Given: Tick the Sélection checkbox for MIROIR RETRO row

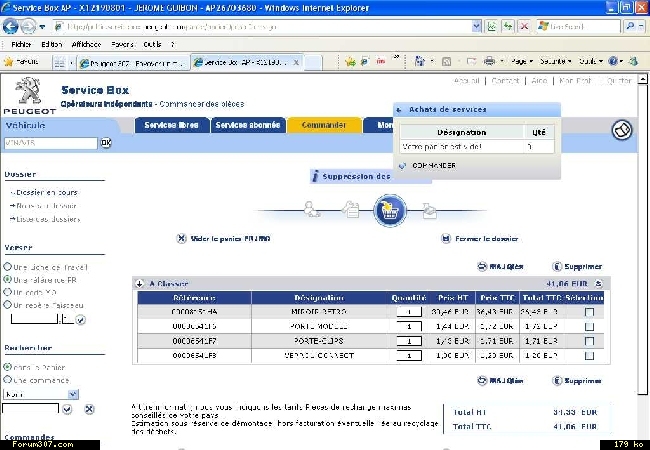Looking at the screenshot, I should (589, 312).
